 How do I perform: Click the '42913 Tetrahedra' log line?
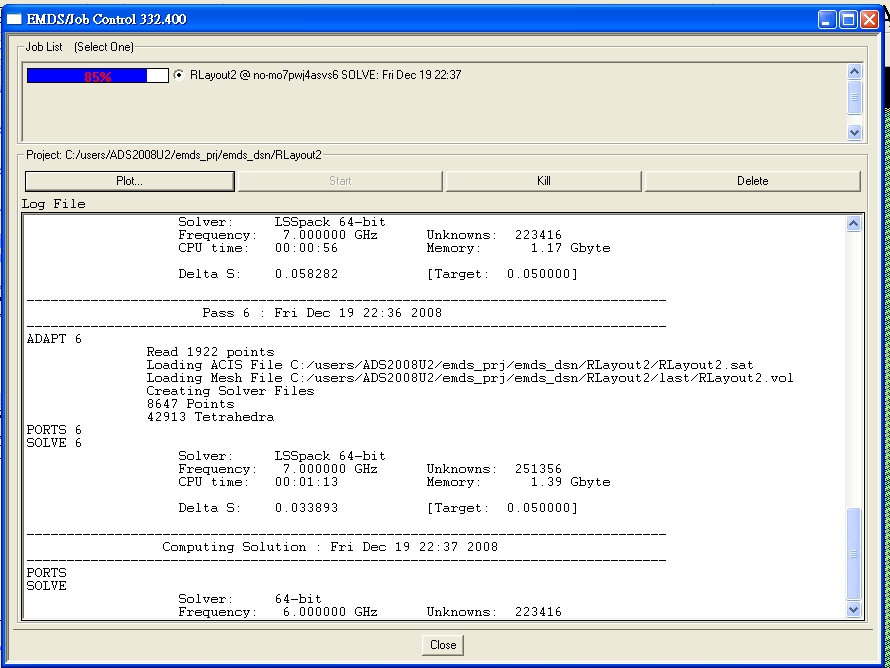click(x=210, y=417)
